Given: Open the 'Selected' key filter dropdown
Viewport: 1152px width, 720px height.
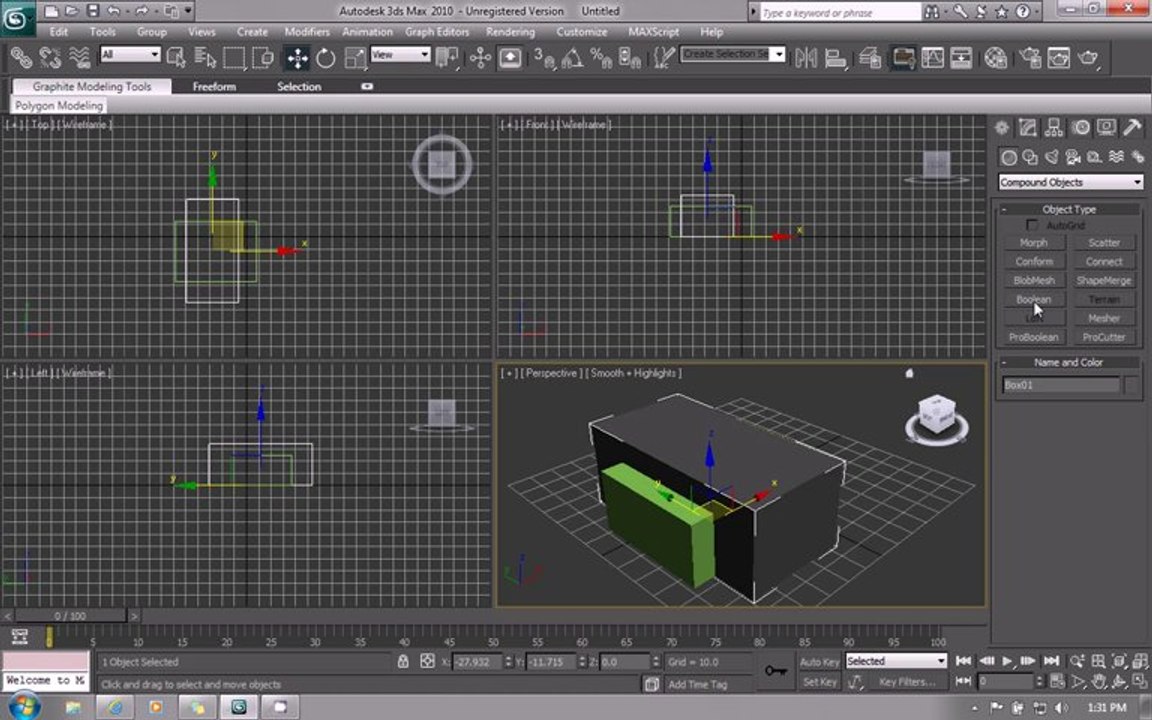Looking at the screenshot, I should 896,661.
